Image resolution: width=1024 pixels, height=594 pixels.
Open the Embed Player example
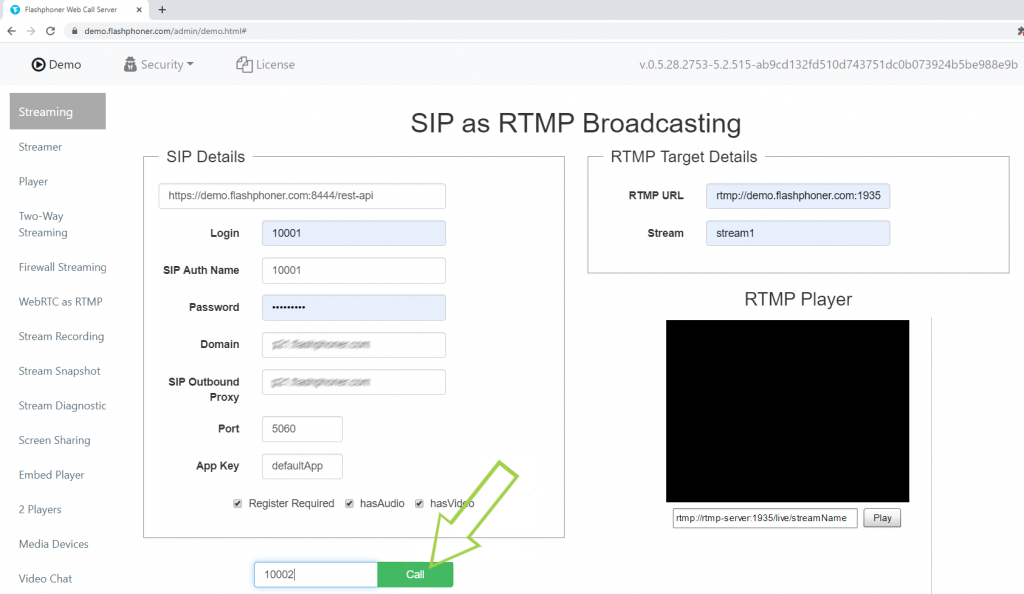click(x=52, y=475)
